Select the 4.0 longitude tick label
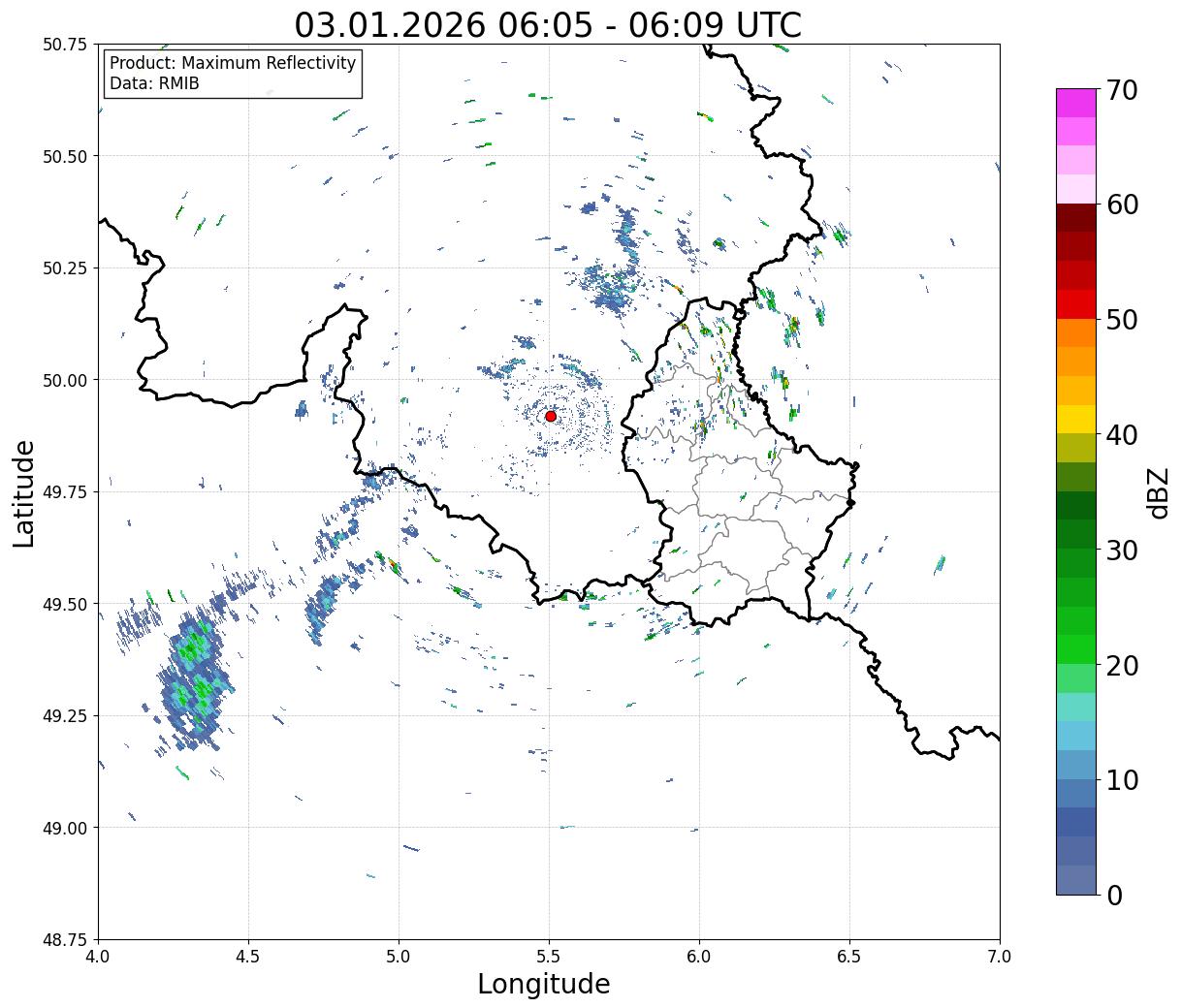The width and height of the screenshot is (1182, 1008). point(98,958)
